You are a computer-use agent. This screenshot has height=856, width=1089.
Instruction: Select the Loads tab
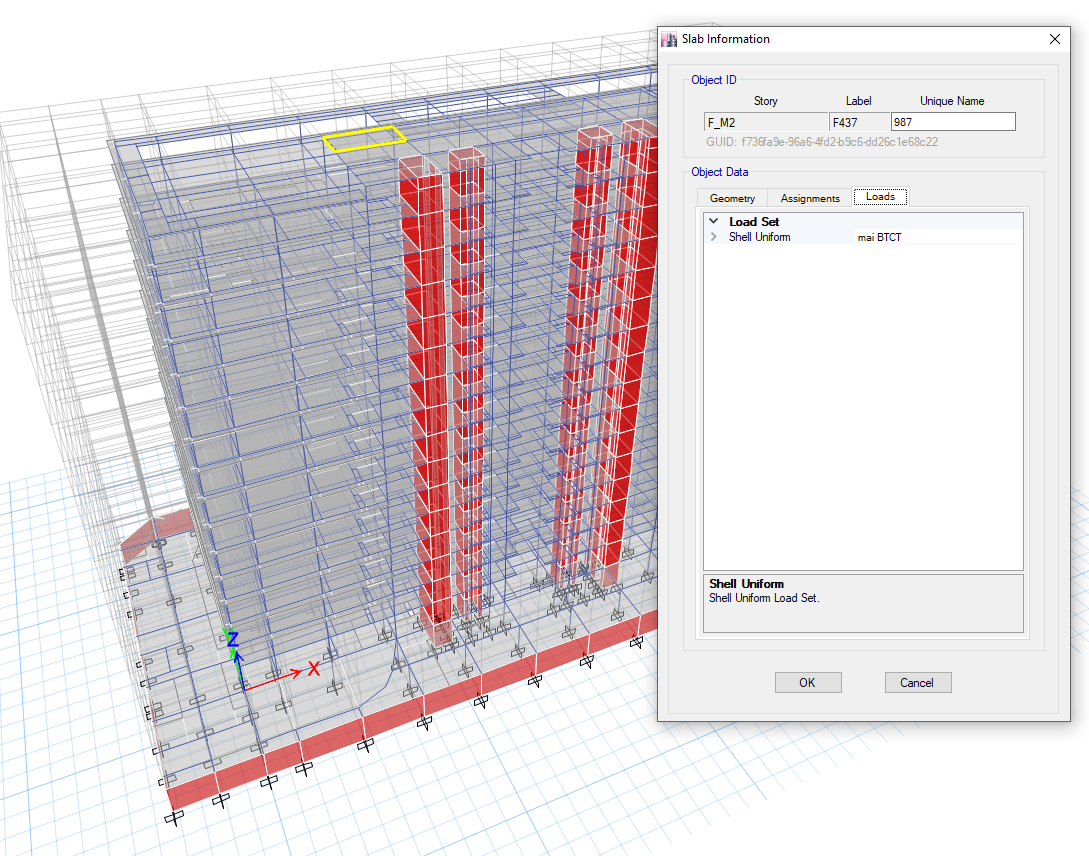(880, 197)
